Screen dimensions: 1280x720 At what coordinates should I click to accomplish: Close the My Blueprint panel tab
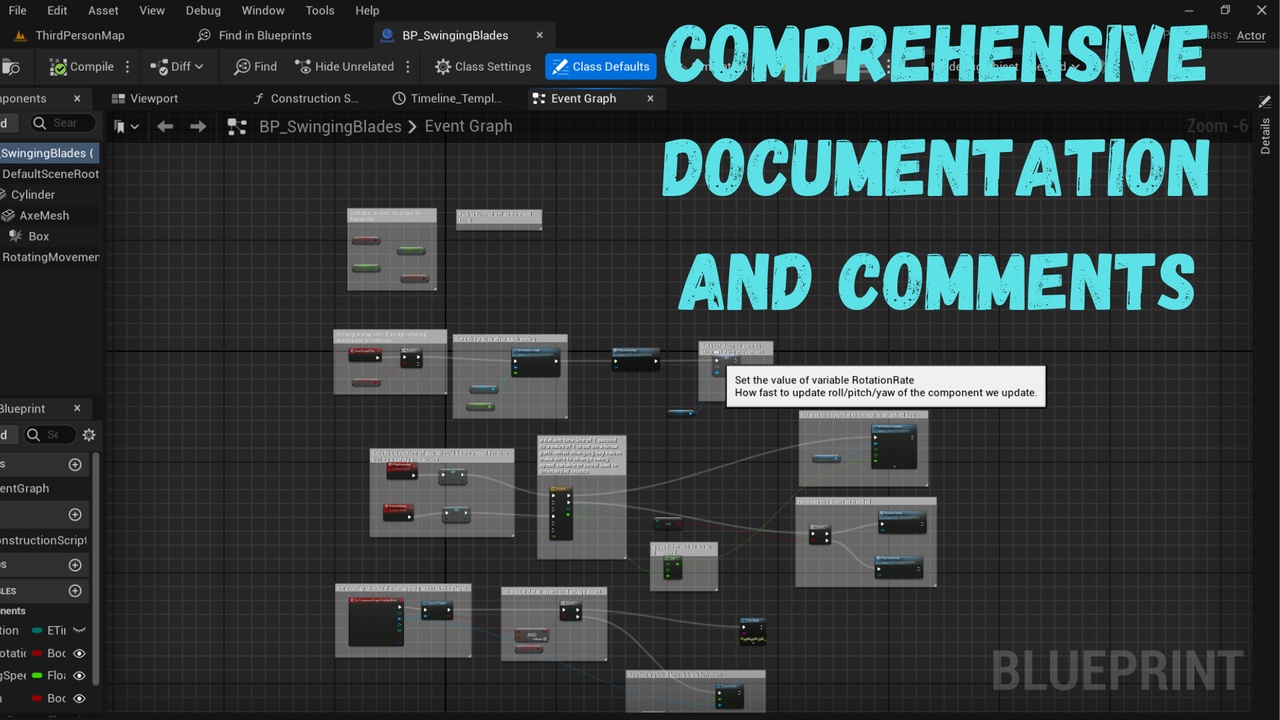[x=78, y=408]
